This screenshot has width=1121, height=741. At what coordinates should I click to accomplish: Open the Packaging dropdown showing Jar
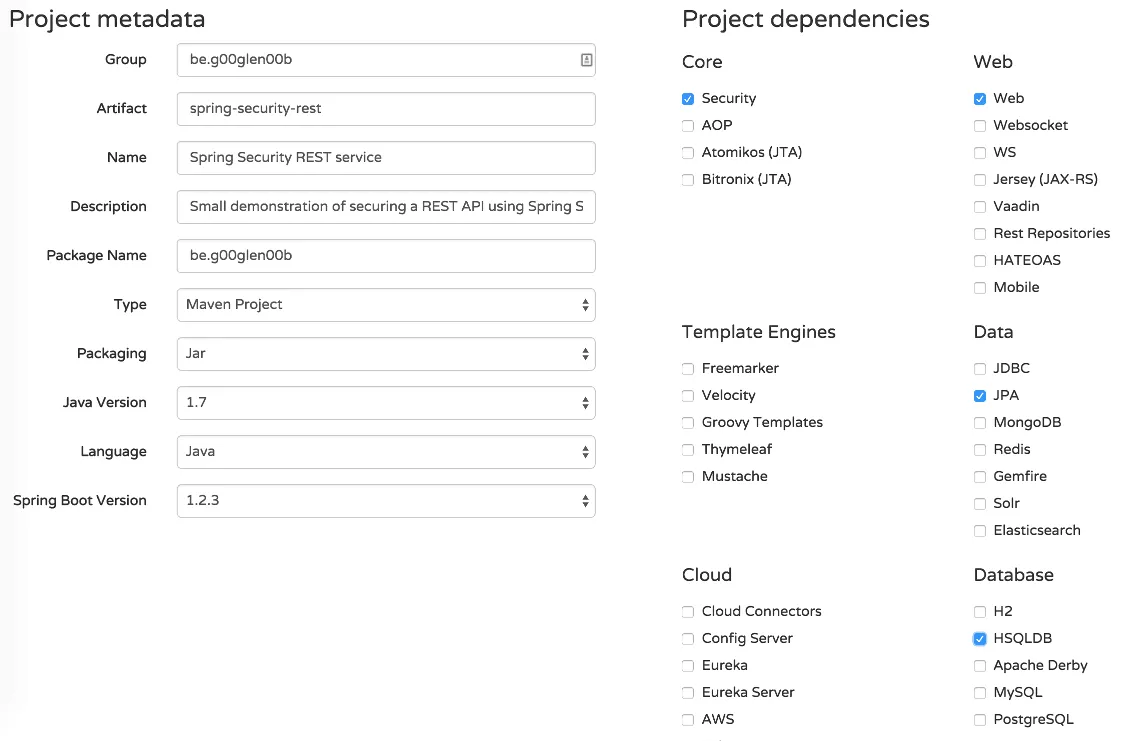pyautogui.click(x=385, y=354)
